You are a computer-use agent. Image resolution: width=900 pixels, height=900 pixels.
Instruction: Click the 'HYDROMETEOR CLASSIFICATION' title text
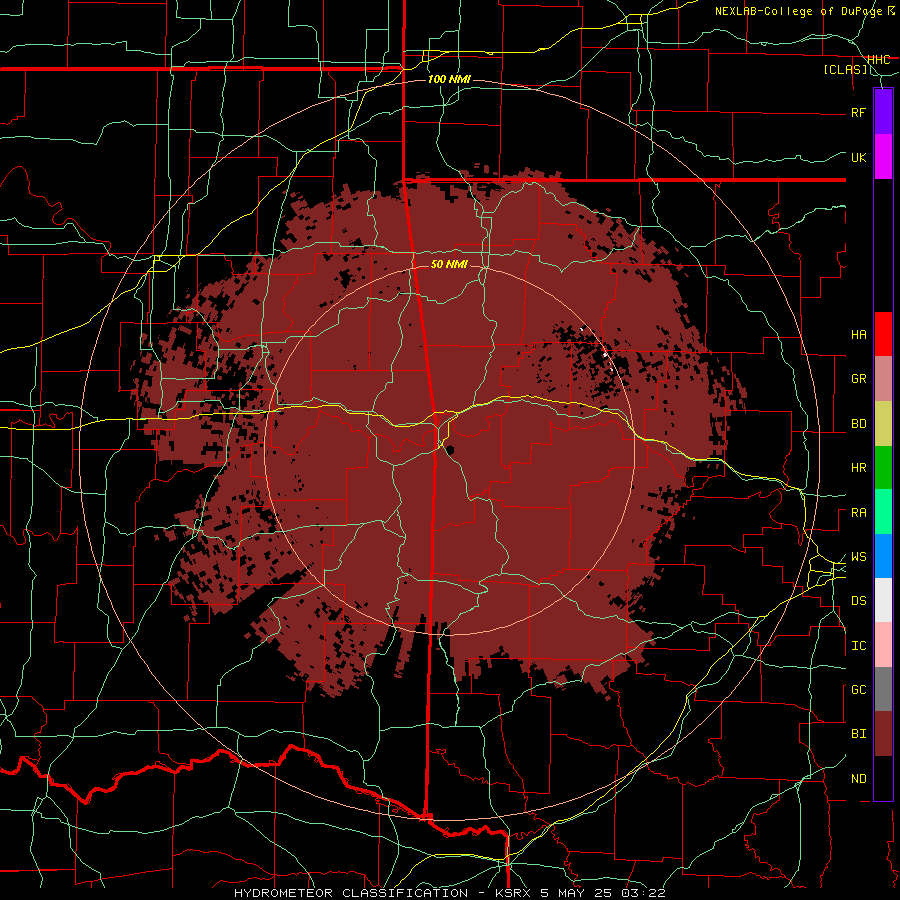pyautogui.click(x=351, y=893)
